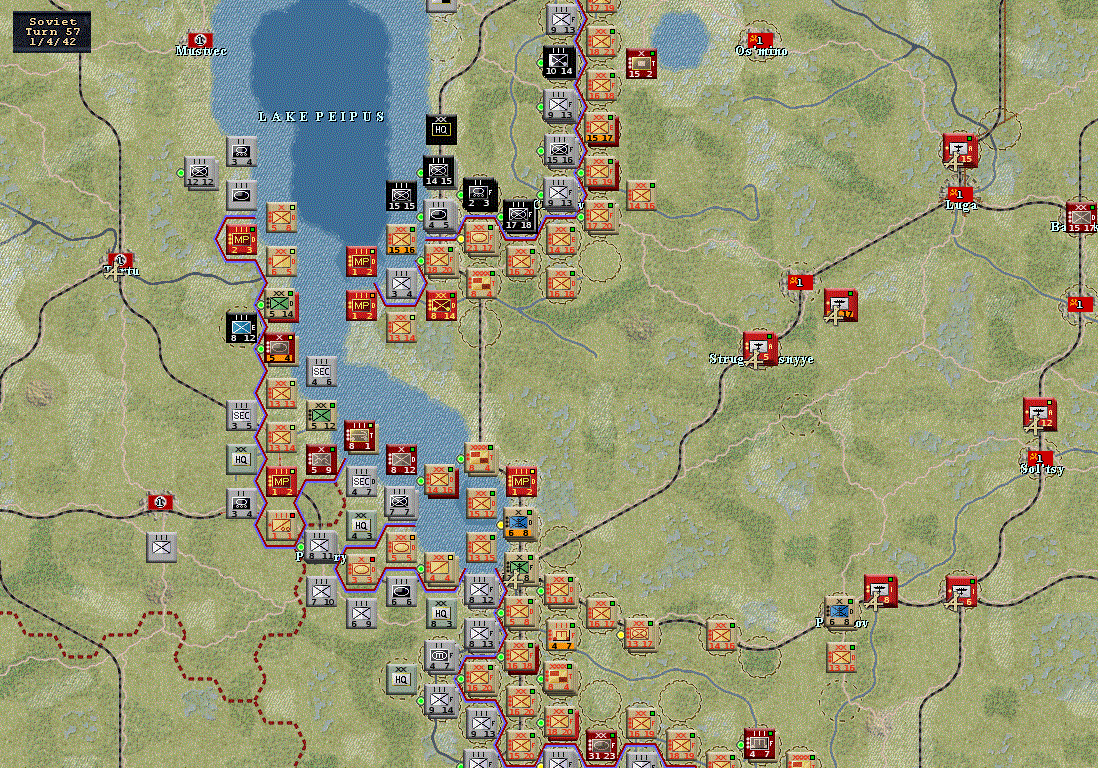Click the Tartu town marker

point(120,260)
